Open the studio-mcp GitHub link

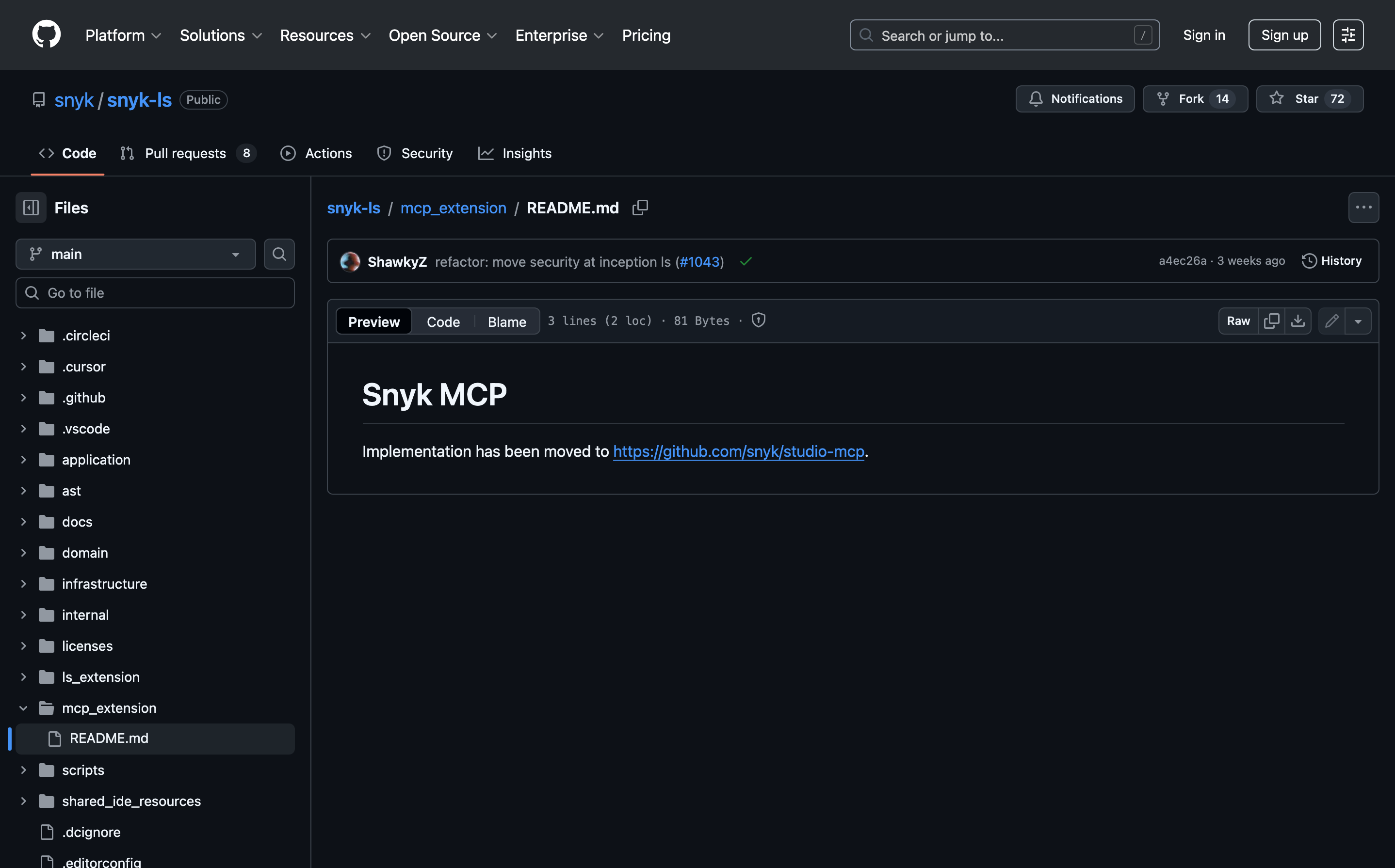click(738, 451)
